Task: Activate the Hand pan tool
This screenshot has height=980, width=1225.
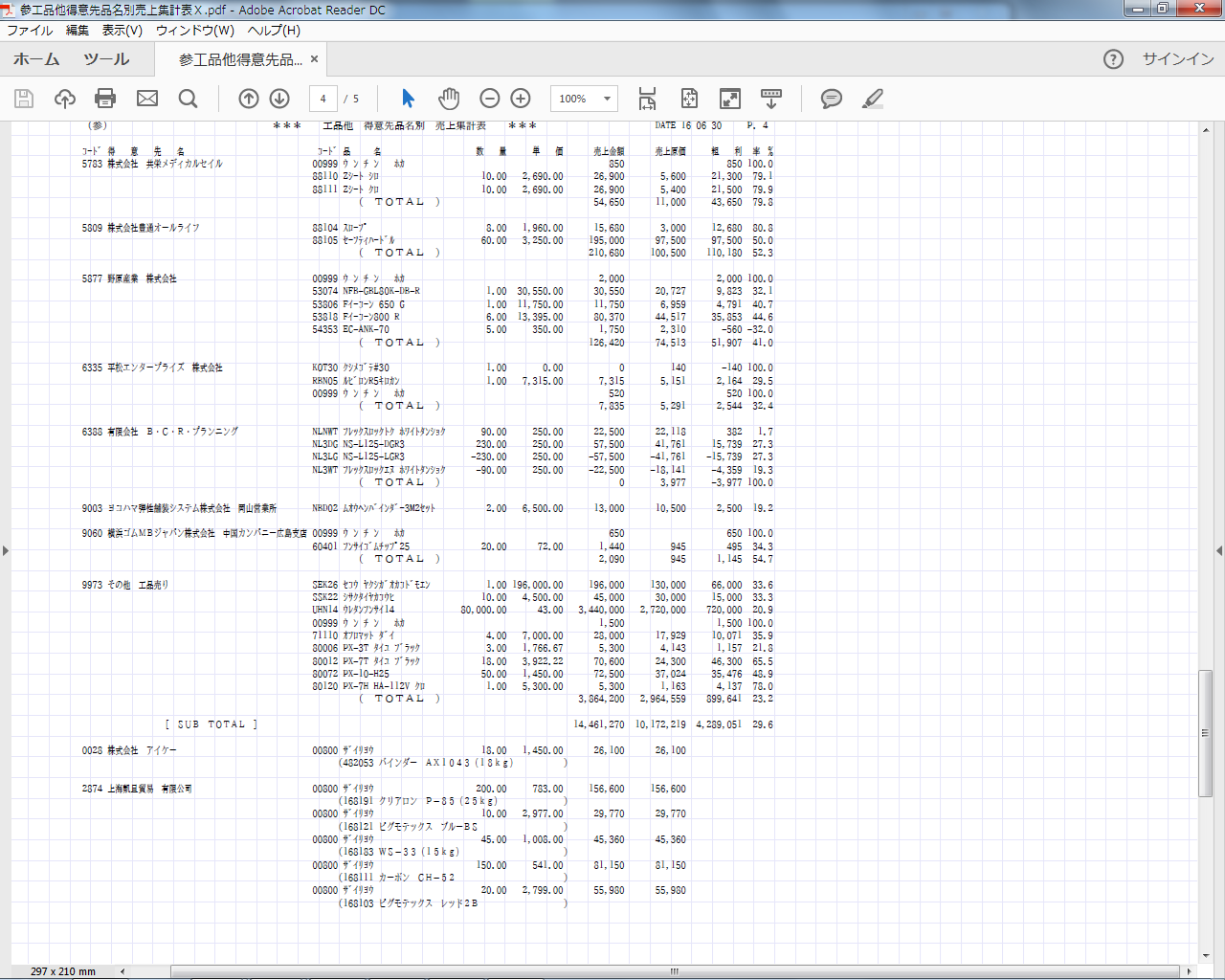Action: (449, 99)
